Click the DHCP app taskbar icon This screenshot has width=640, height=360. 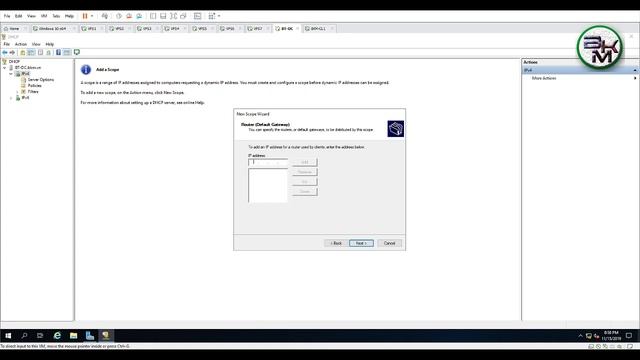click(x=106, y=336)
